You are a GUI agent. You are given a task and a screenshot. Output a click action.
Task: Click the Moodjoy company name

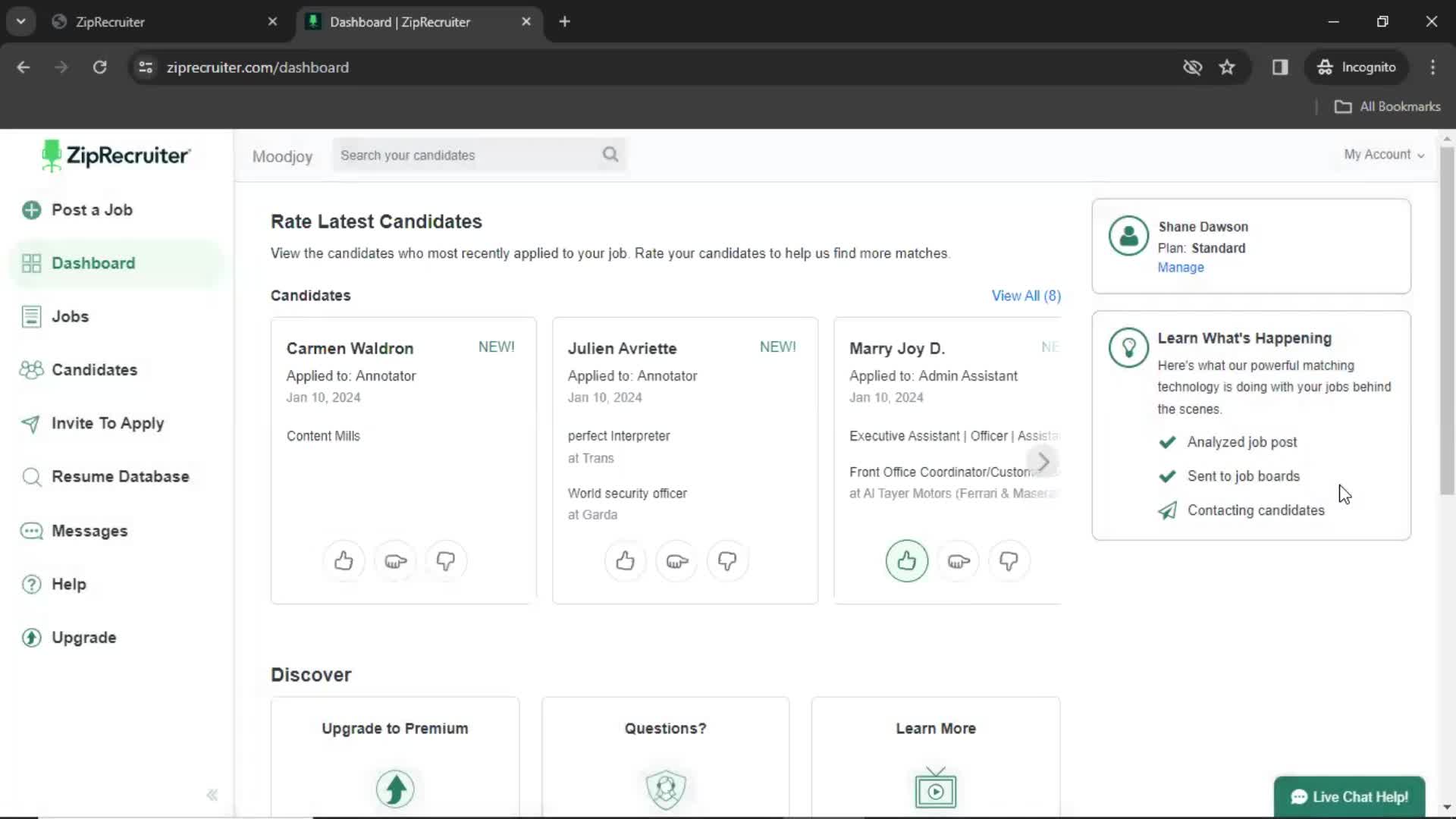(282, 156)
